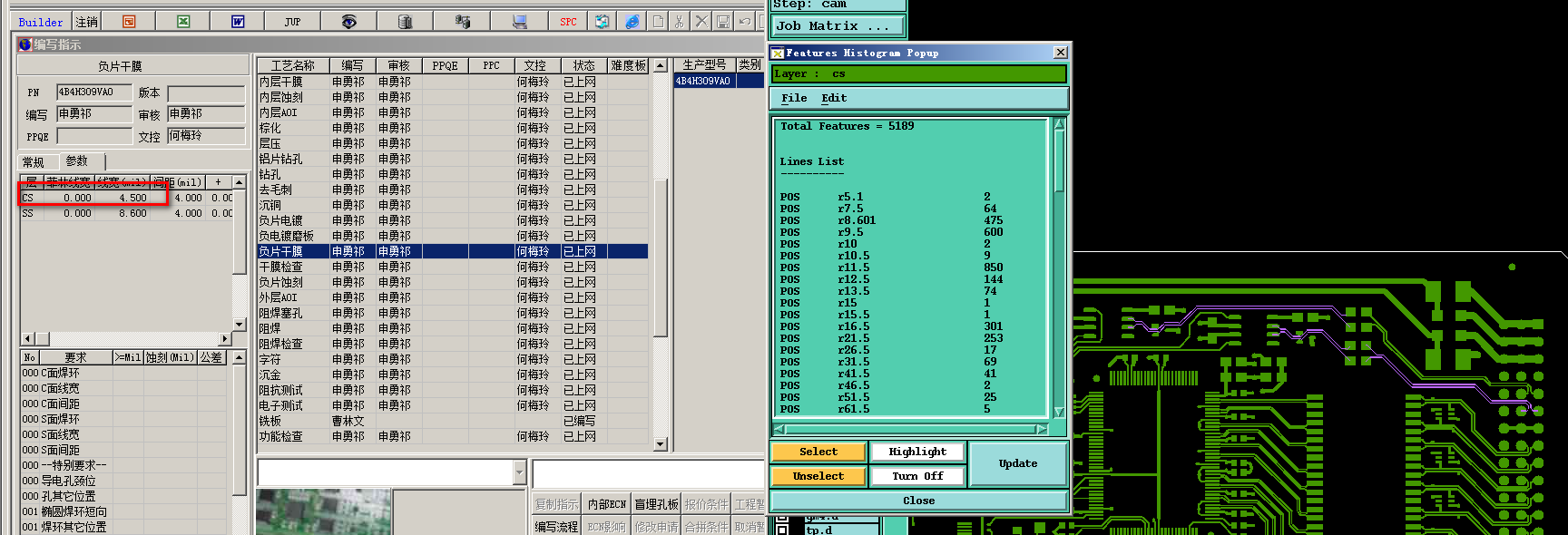This screenshot has width=1568, height=535.
Task: Click the floppy disk save icon
Action: [723, 21]
